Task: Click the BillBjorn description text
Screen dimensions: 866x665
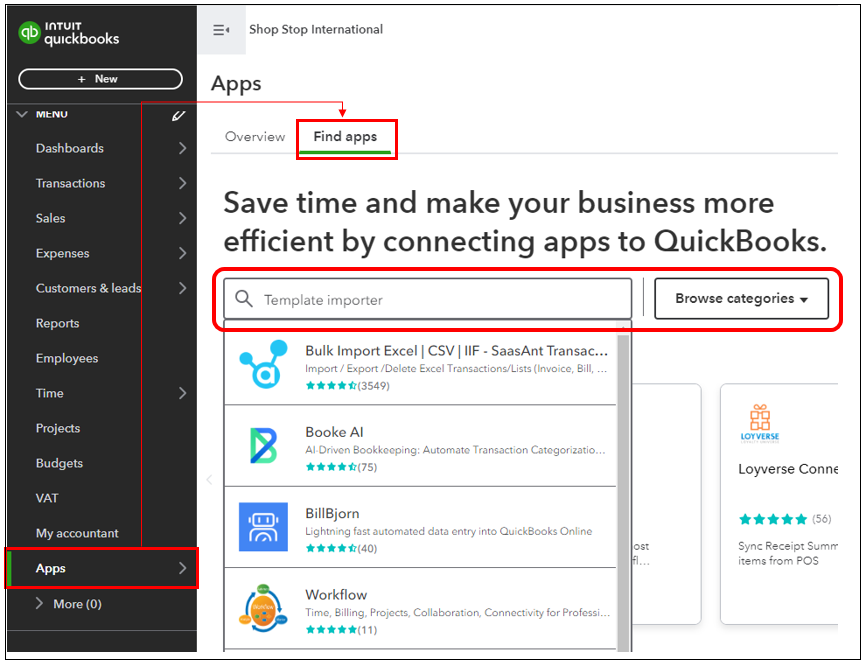Action: click(448, 531)
